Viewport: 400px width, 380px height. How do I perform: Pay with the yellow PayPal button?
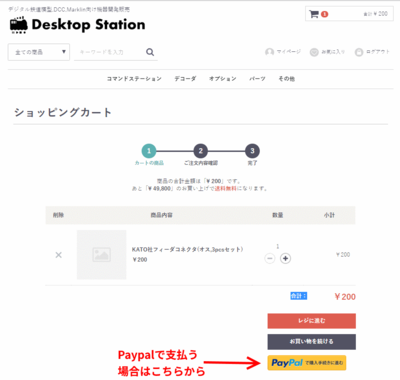(x=307, y=363)
